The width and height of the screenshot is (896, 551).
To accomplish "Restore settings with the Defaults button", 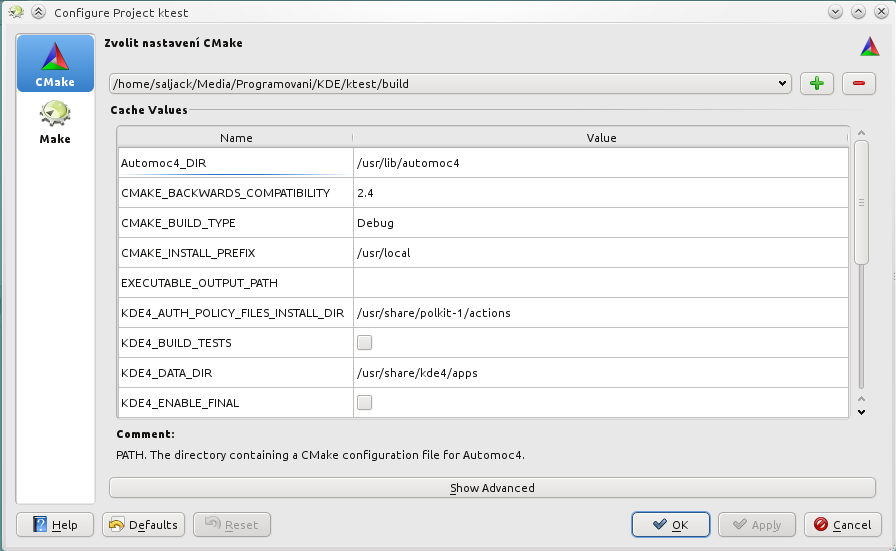I will pyautogui.click(x=143, y=525).
